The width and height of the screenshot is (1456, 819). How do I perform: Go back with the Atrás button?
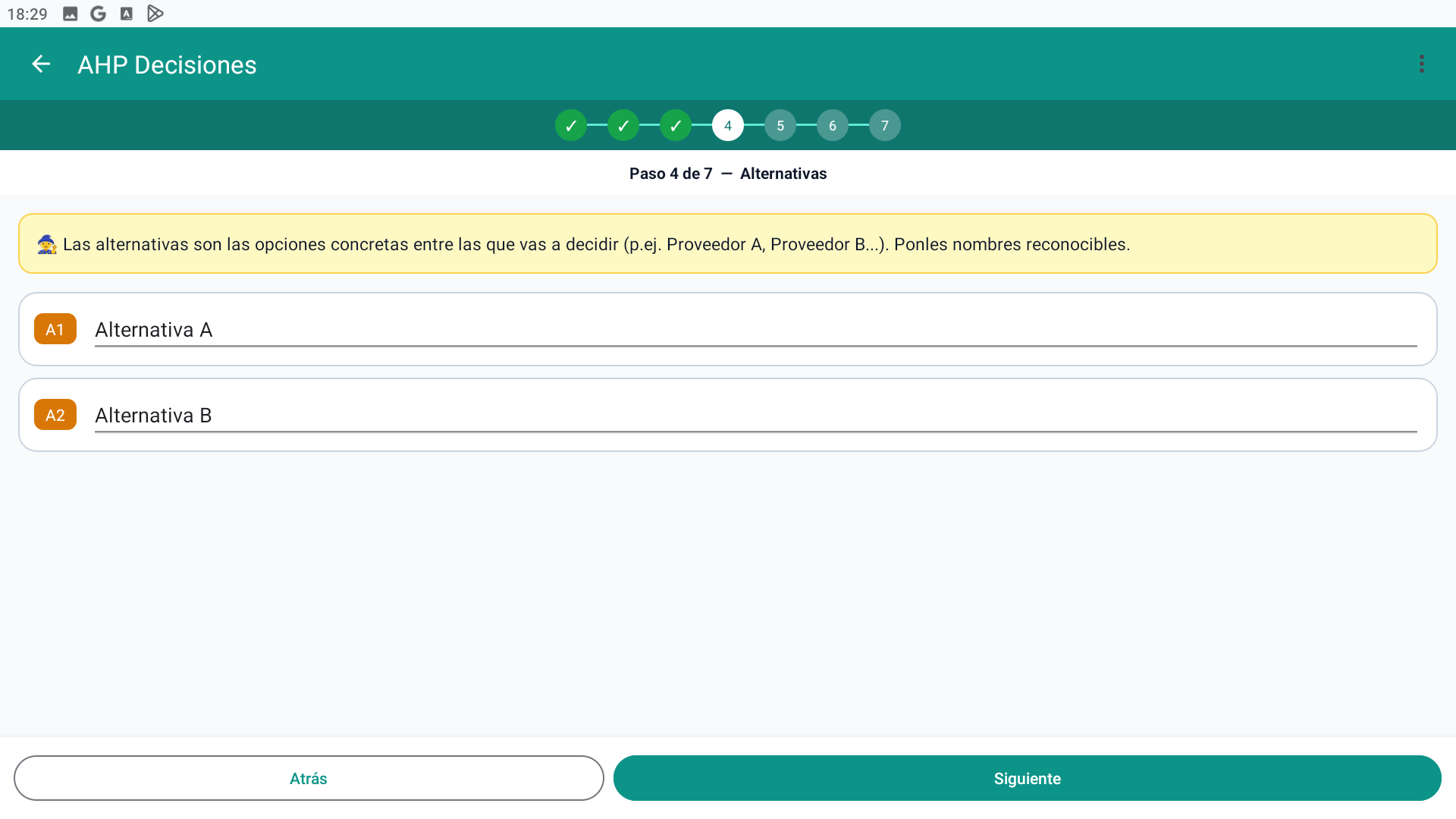click(309, 778)
